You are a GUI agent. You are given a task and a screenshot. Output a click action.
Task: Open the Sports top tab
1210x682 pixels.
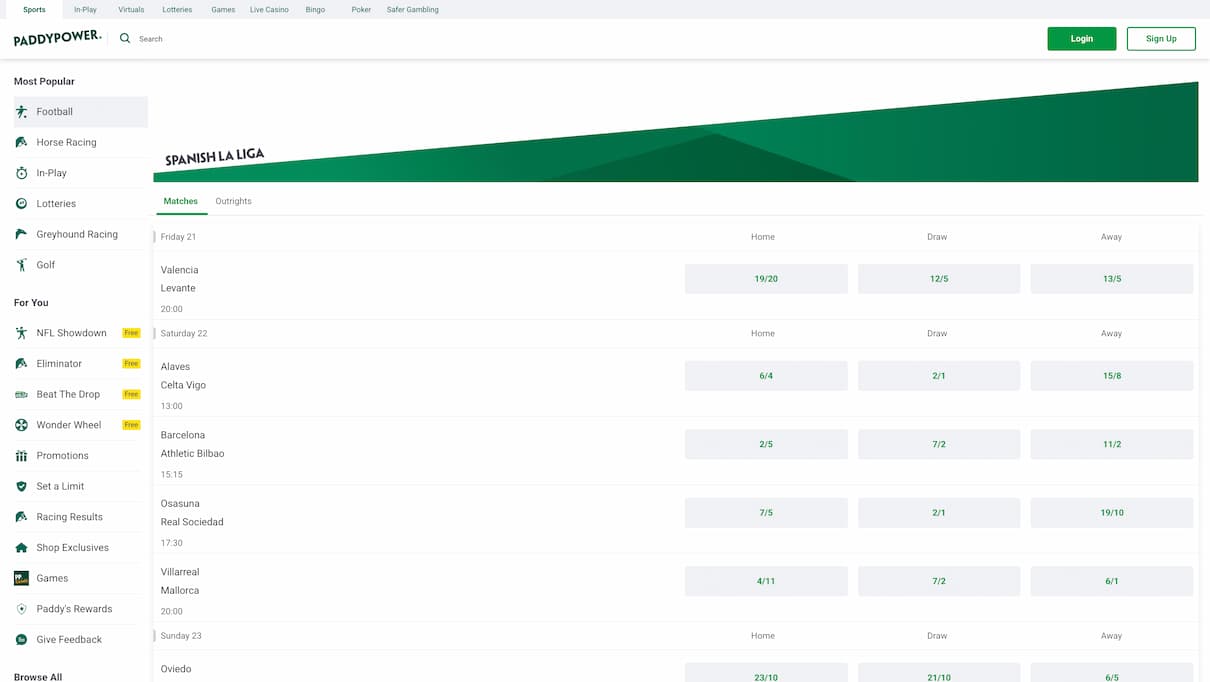click(x=34, y=9)
